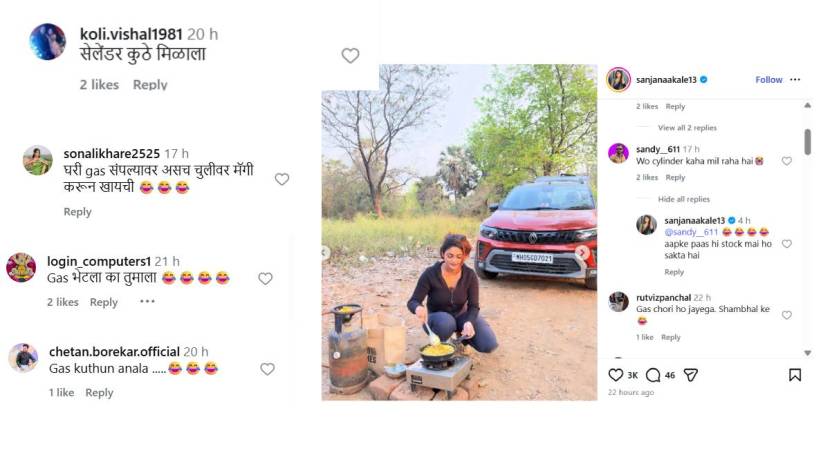Screen dimensions: 830x466
Task: Go to previous photo in the carousel
Action: (x=326, y=253)
